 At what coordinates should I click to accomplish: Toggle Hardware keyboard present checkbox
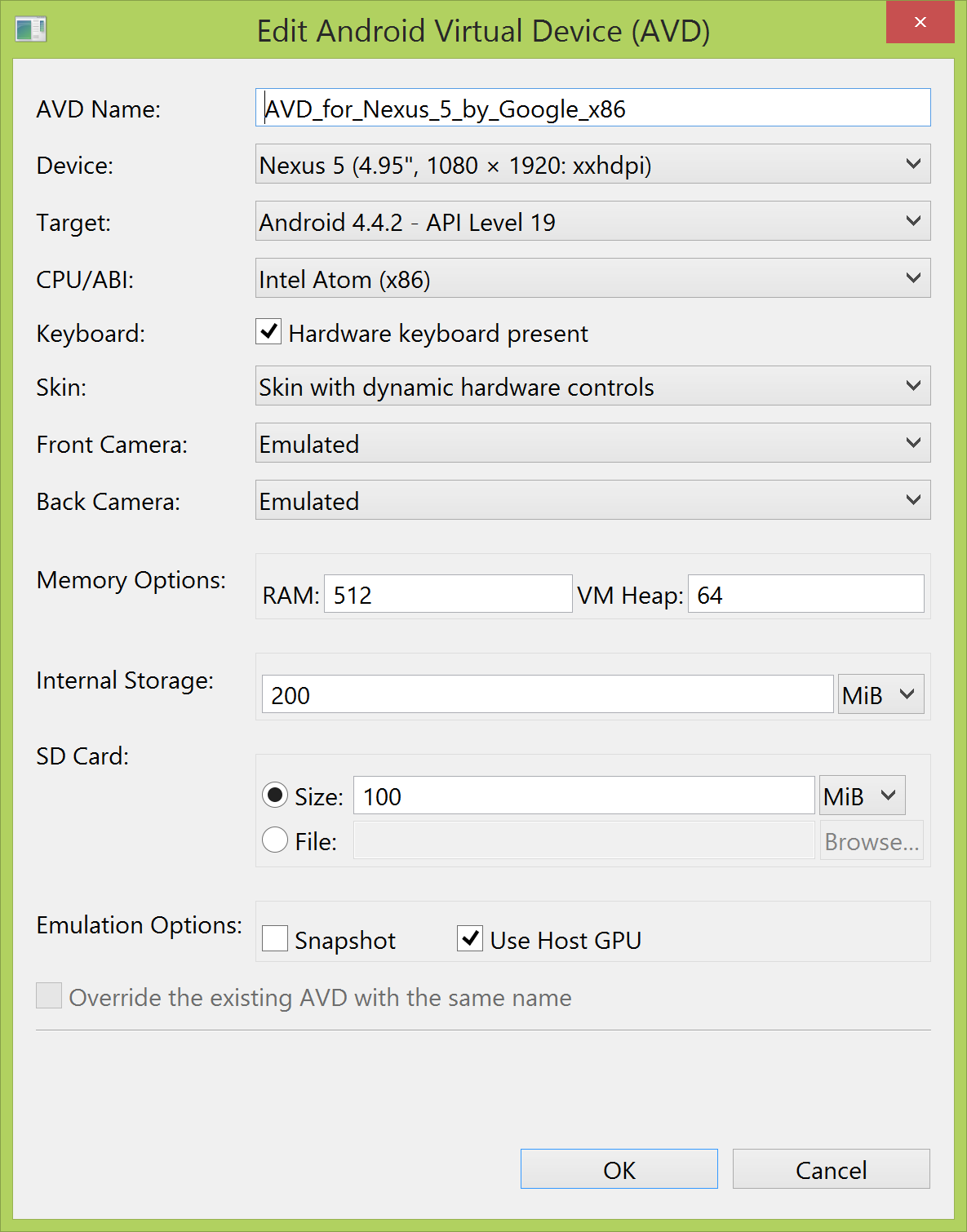pyautogui.click(x=268, y=332)
